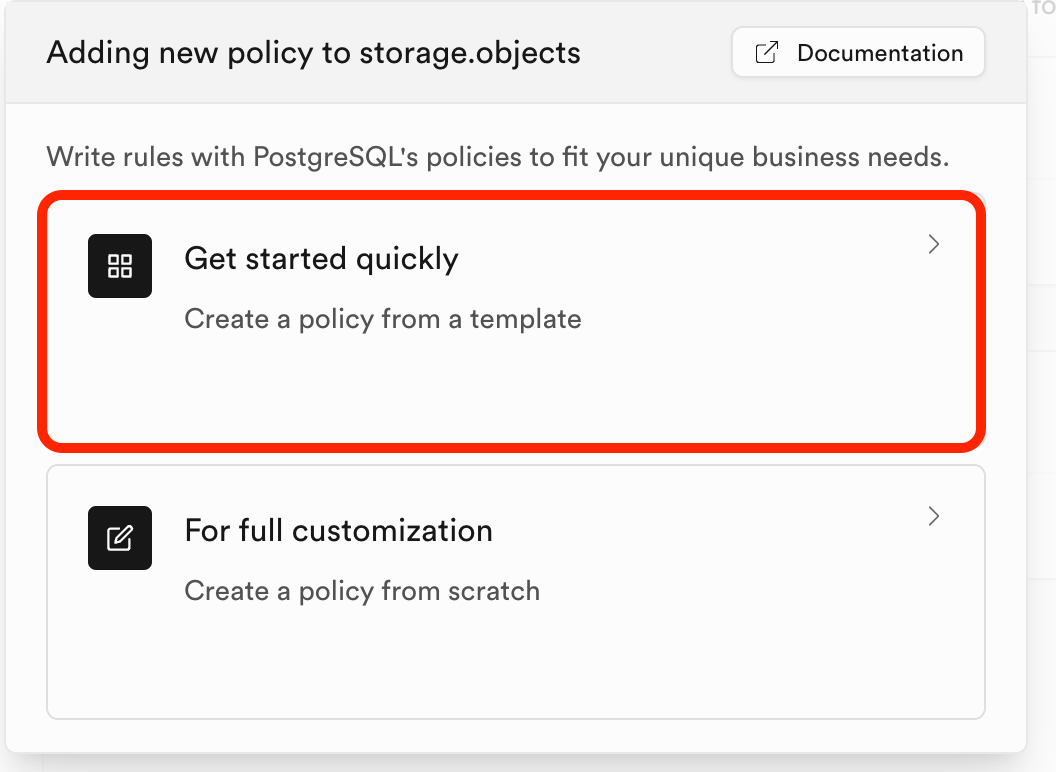
Task: Click the "template" word in the first option
Action: [x=525, y=319]
